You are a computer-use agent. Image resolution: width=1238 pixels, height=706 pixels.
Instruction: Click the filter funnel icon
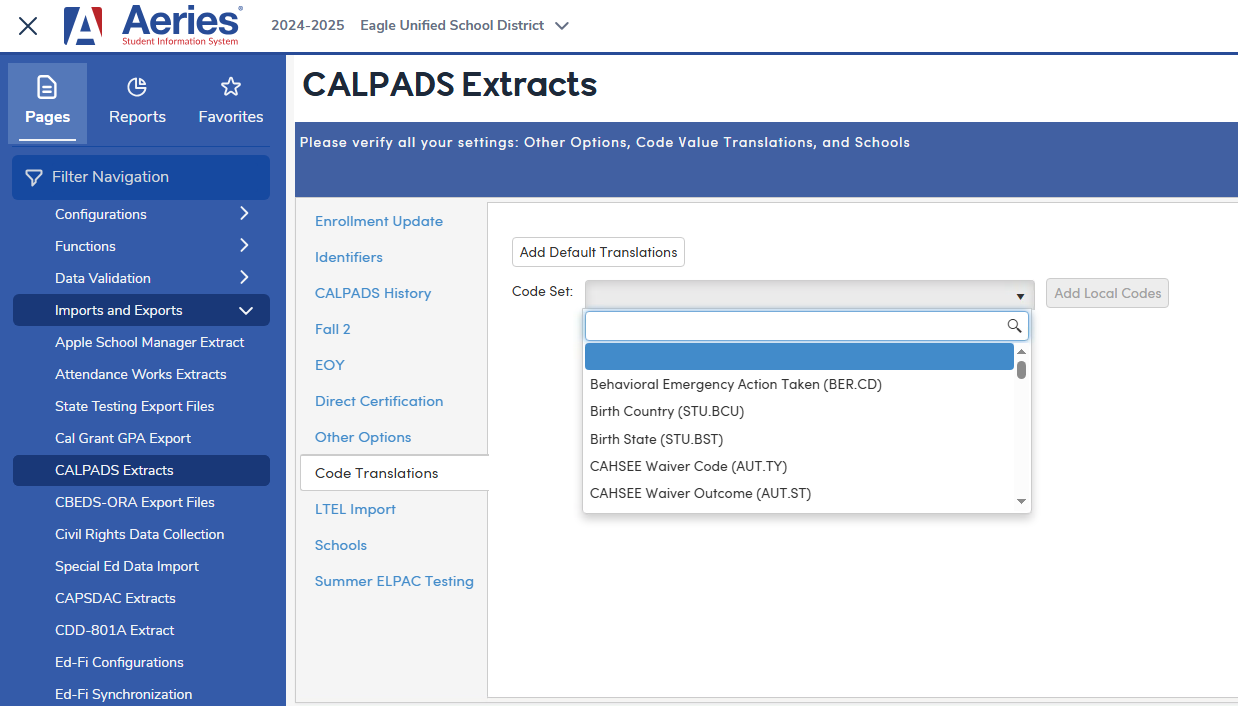click(34, 178)
